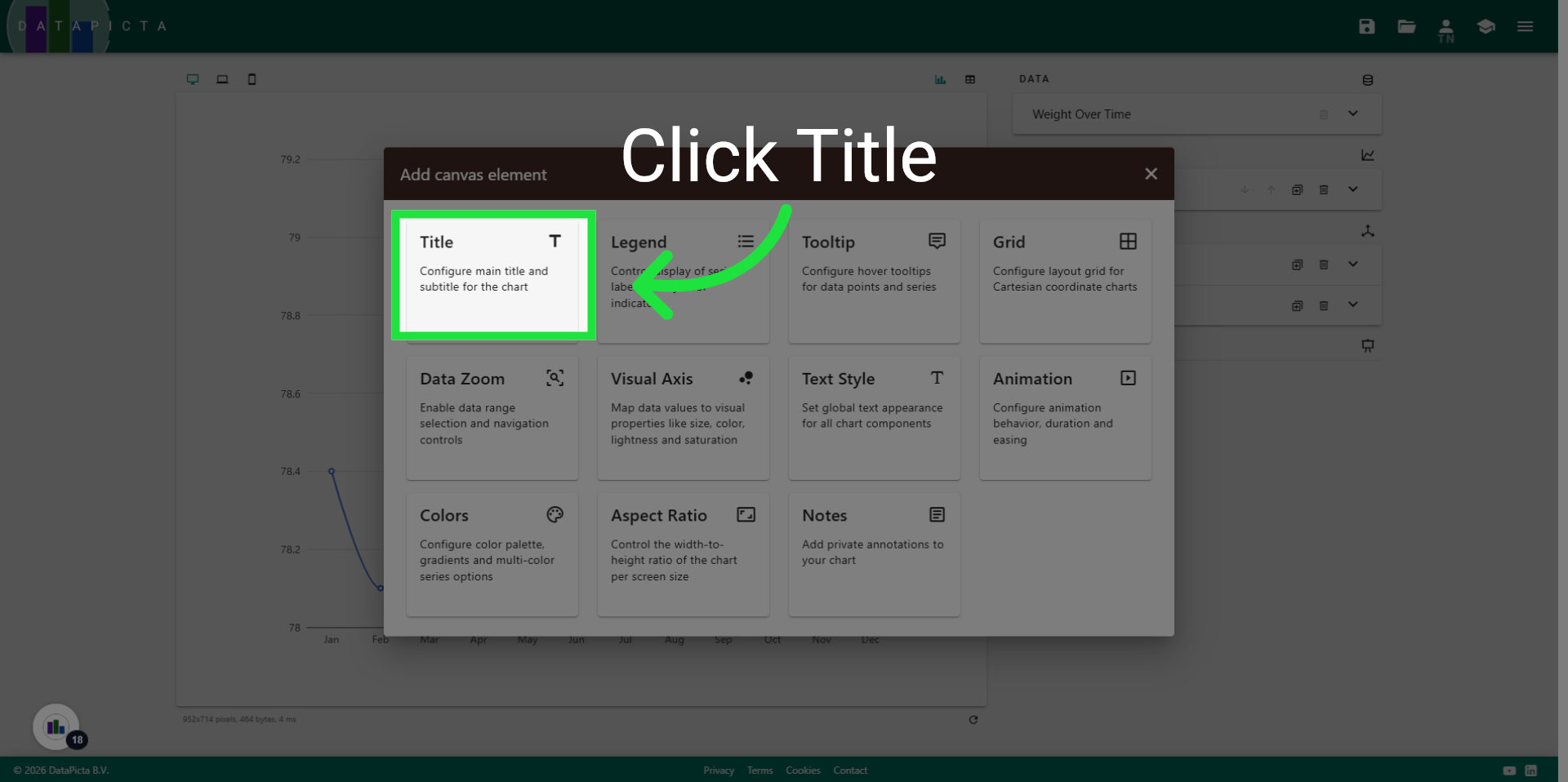Open the Colors element card

[492, 554]
